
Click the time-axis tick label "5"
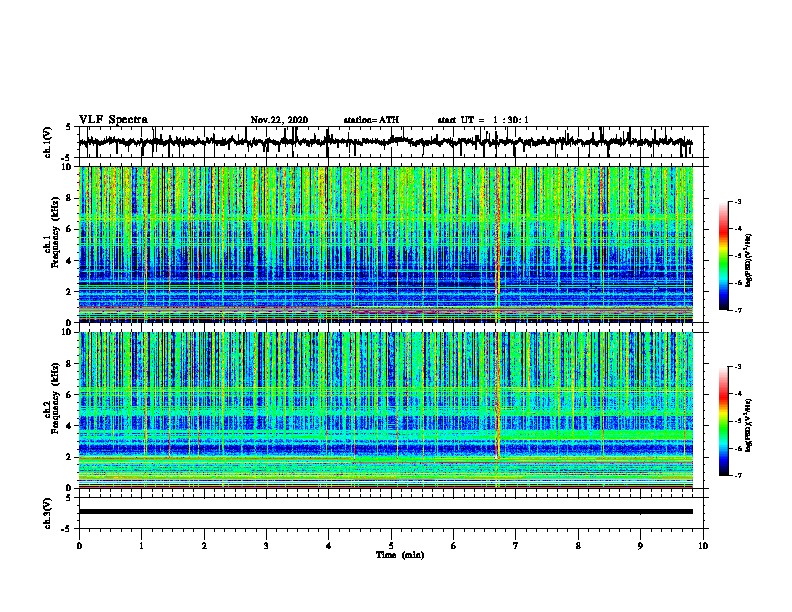coord(391,546)
